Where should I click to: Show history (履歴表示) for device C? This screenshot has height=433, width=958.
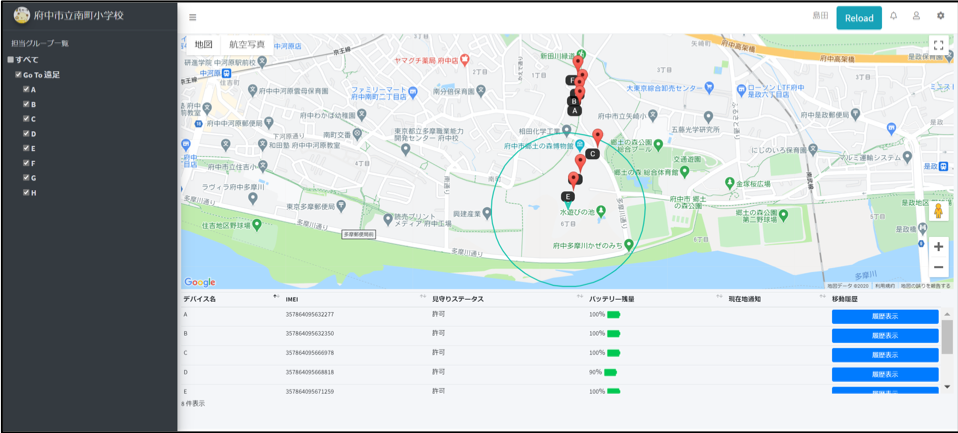(885, 355)
